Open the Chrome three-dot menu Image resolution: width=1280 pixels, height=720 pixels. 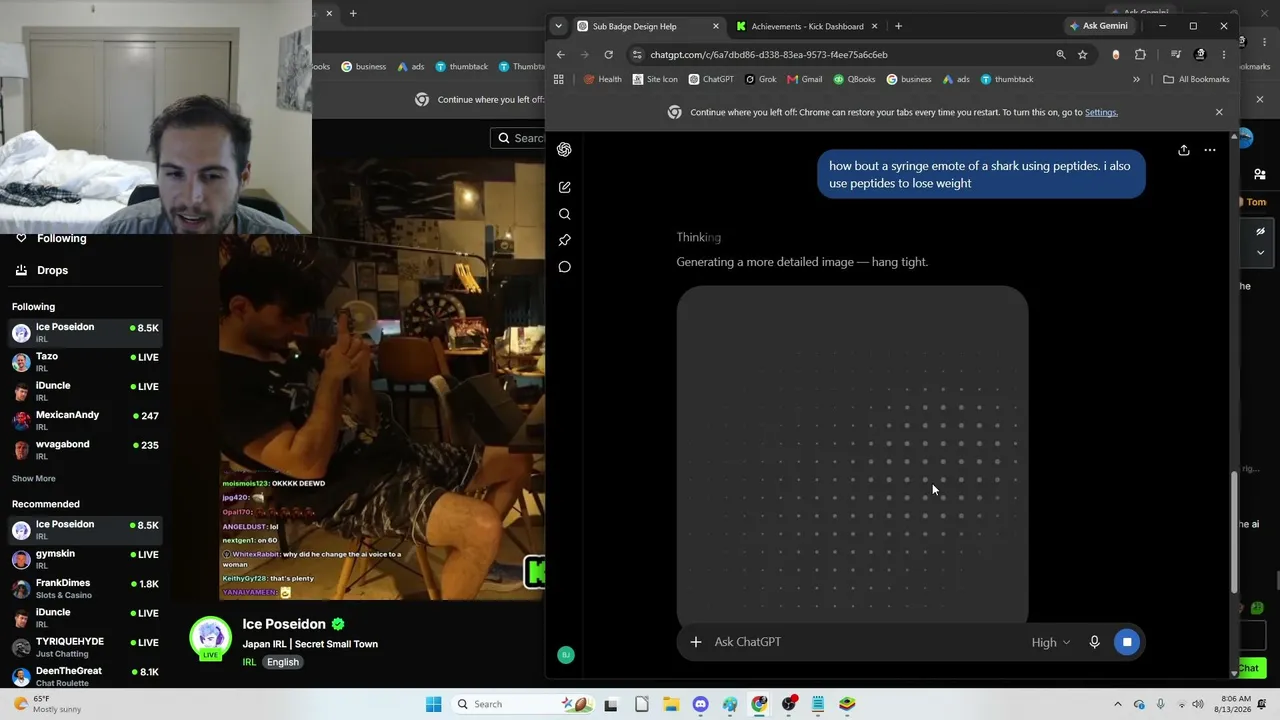point(1223,55)
